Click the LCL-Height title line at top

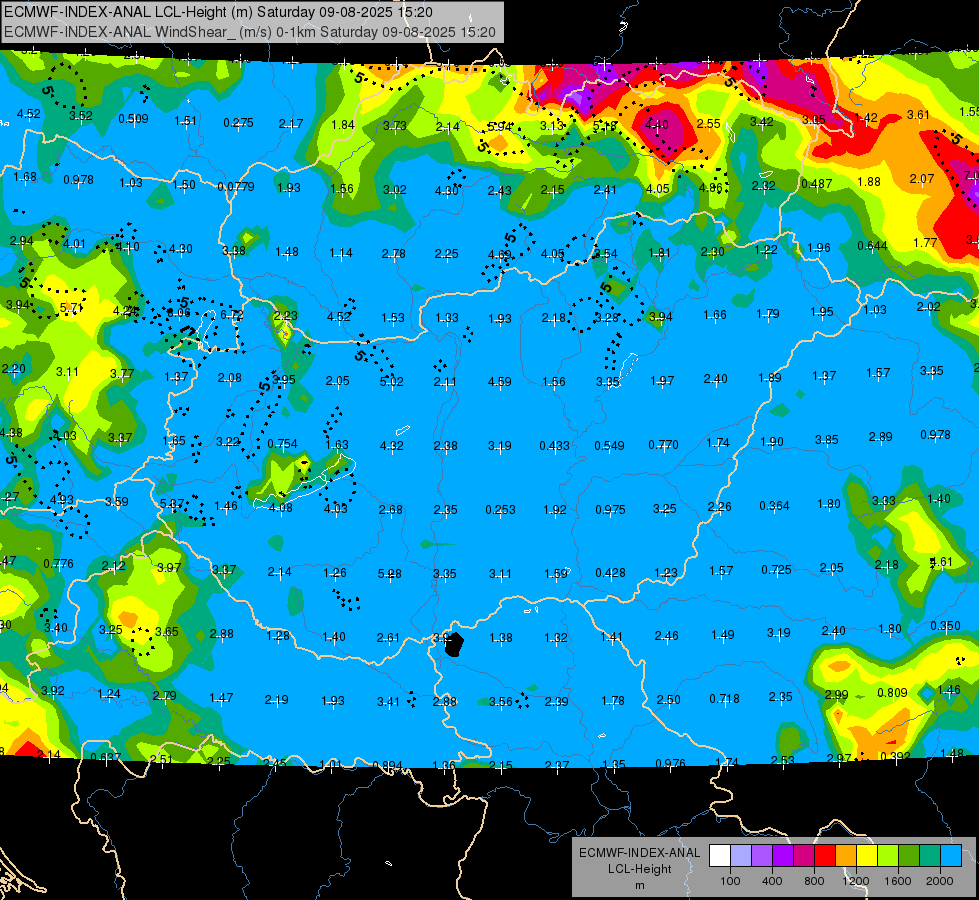tap(218, 12)
